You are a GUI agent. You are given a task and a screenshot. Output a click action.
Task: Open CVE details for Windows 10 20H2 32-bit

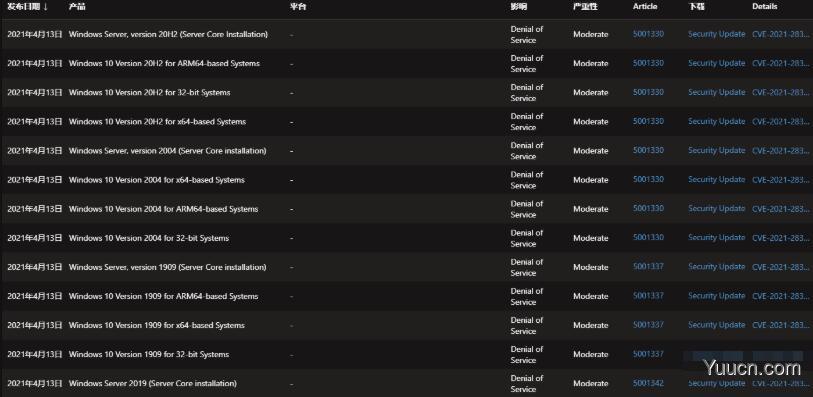tap(780, 92)
